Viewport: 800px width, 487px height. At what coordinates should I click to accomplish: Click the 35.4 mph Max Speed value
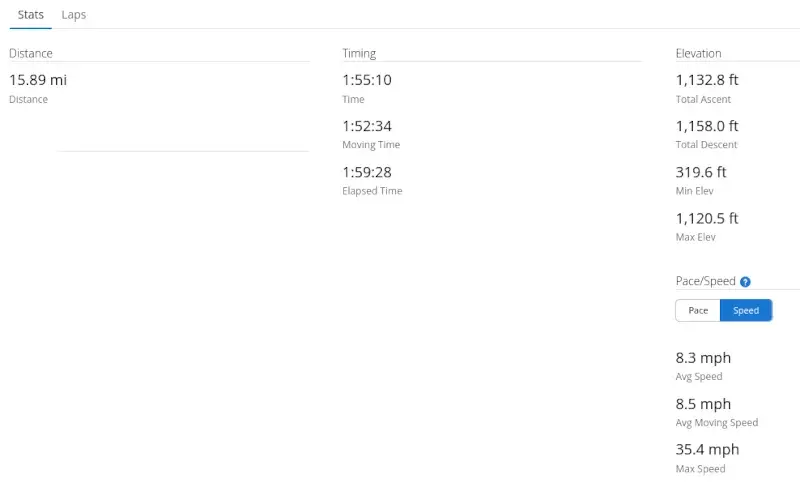point(707,449)
